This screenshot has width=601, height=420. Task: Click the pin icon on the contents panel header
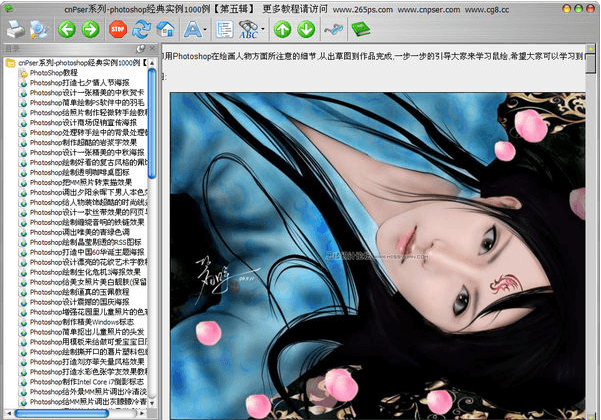pos(141,49)
